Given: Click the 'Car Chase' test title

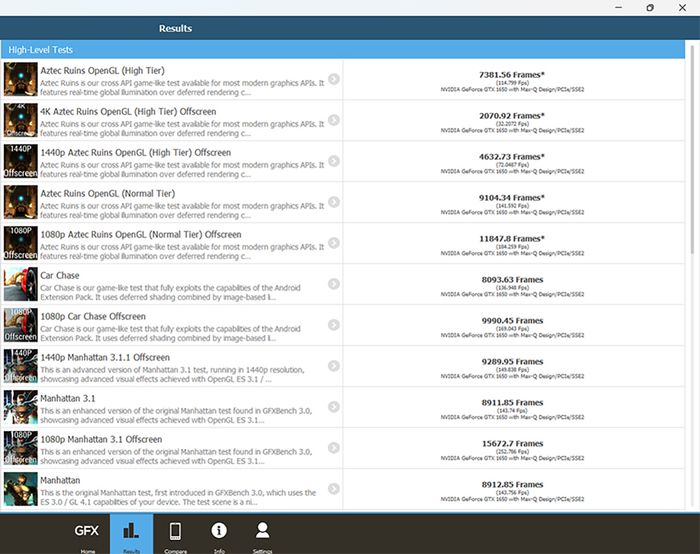Looking at the screenshot, I should (60, 275).
